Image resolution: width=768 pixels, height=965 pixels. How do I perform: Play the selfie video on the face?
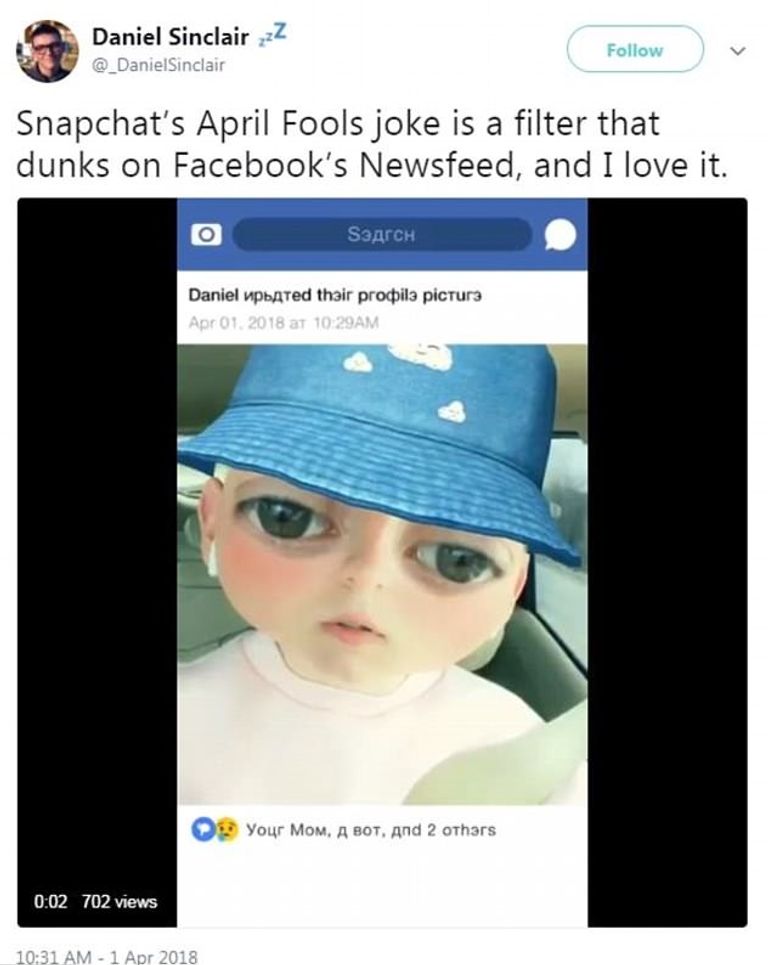tap(381, 580)
